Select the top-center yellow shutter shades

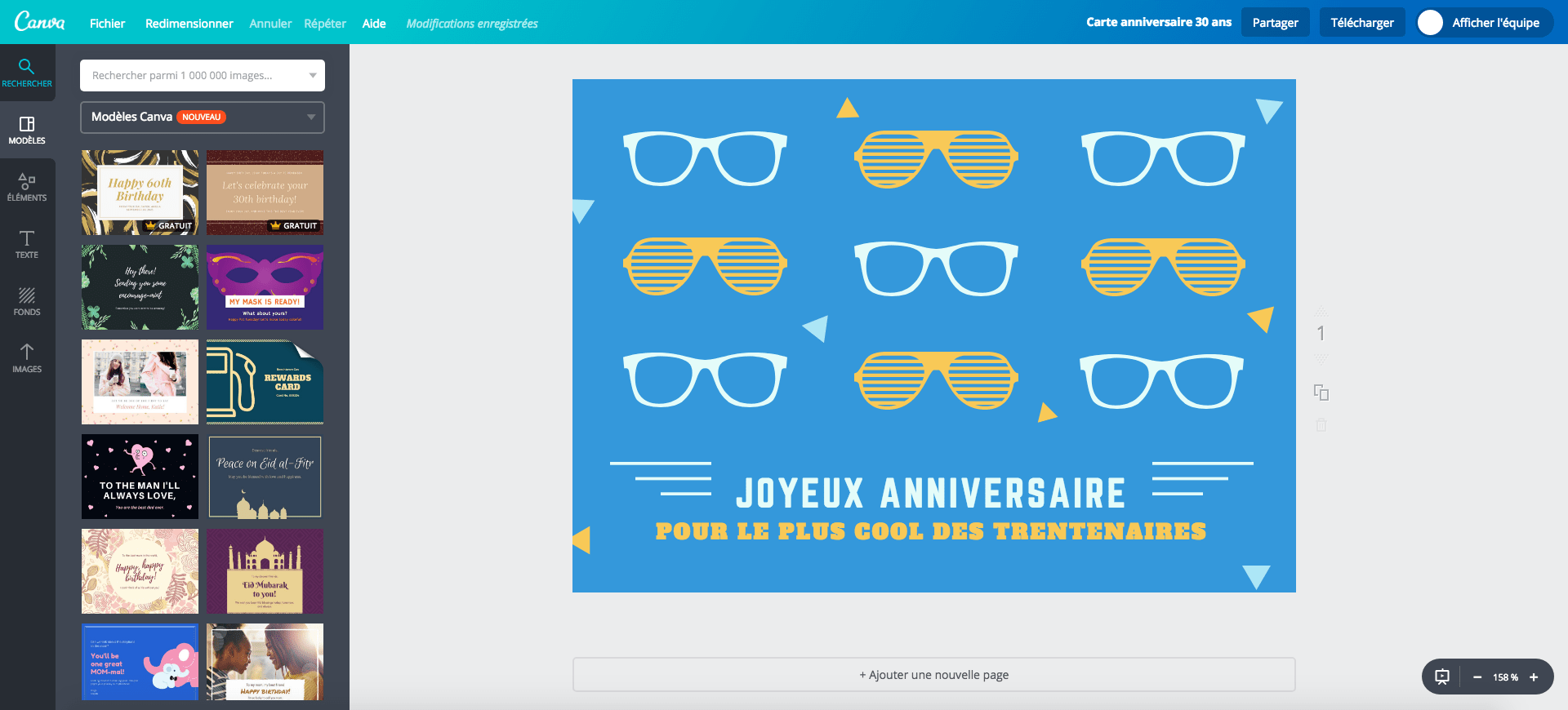tap(936, 158)
